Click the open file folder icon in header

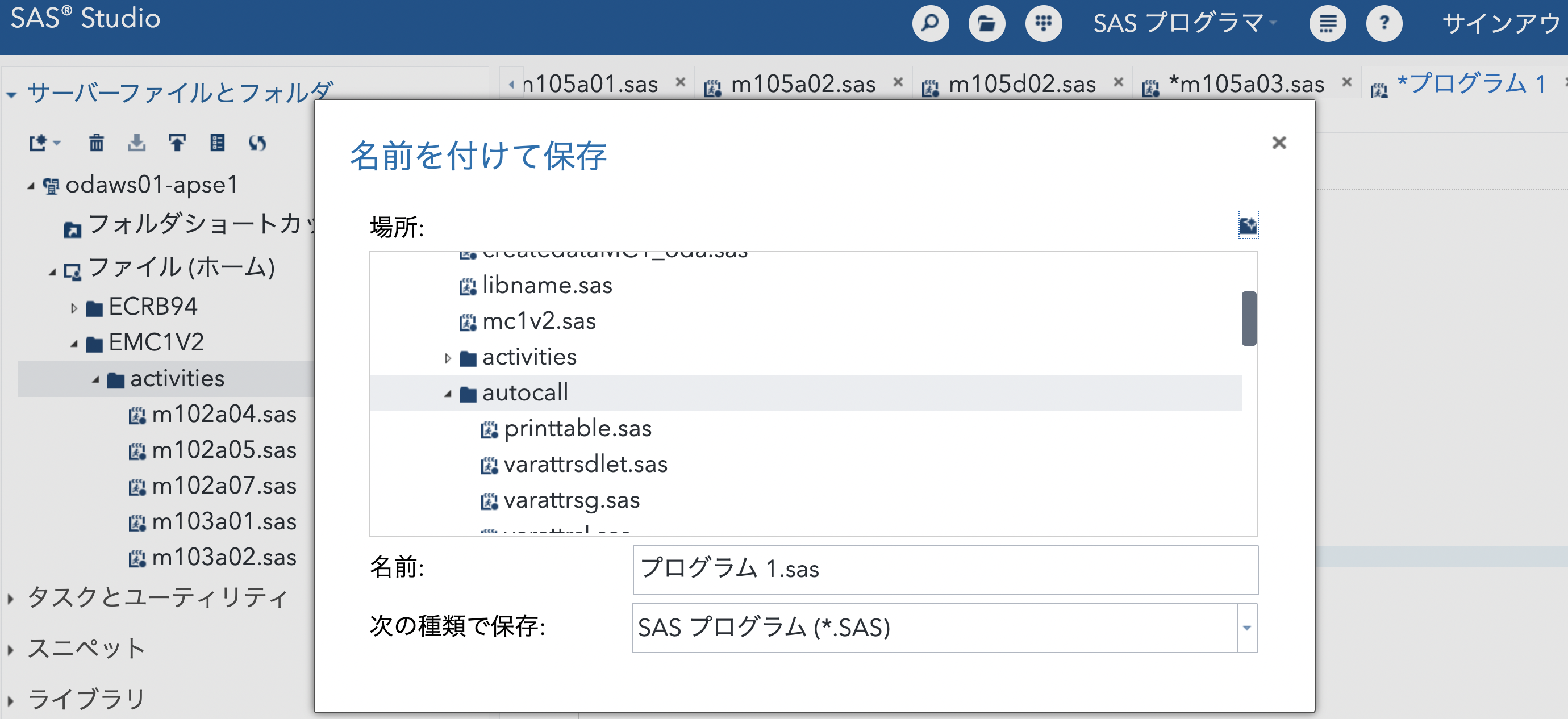987,24
